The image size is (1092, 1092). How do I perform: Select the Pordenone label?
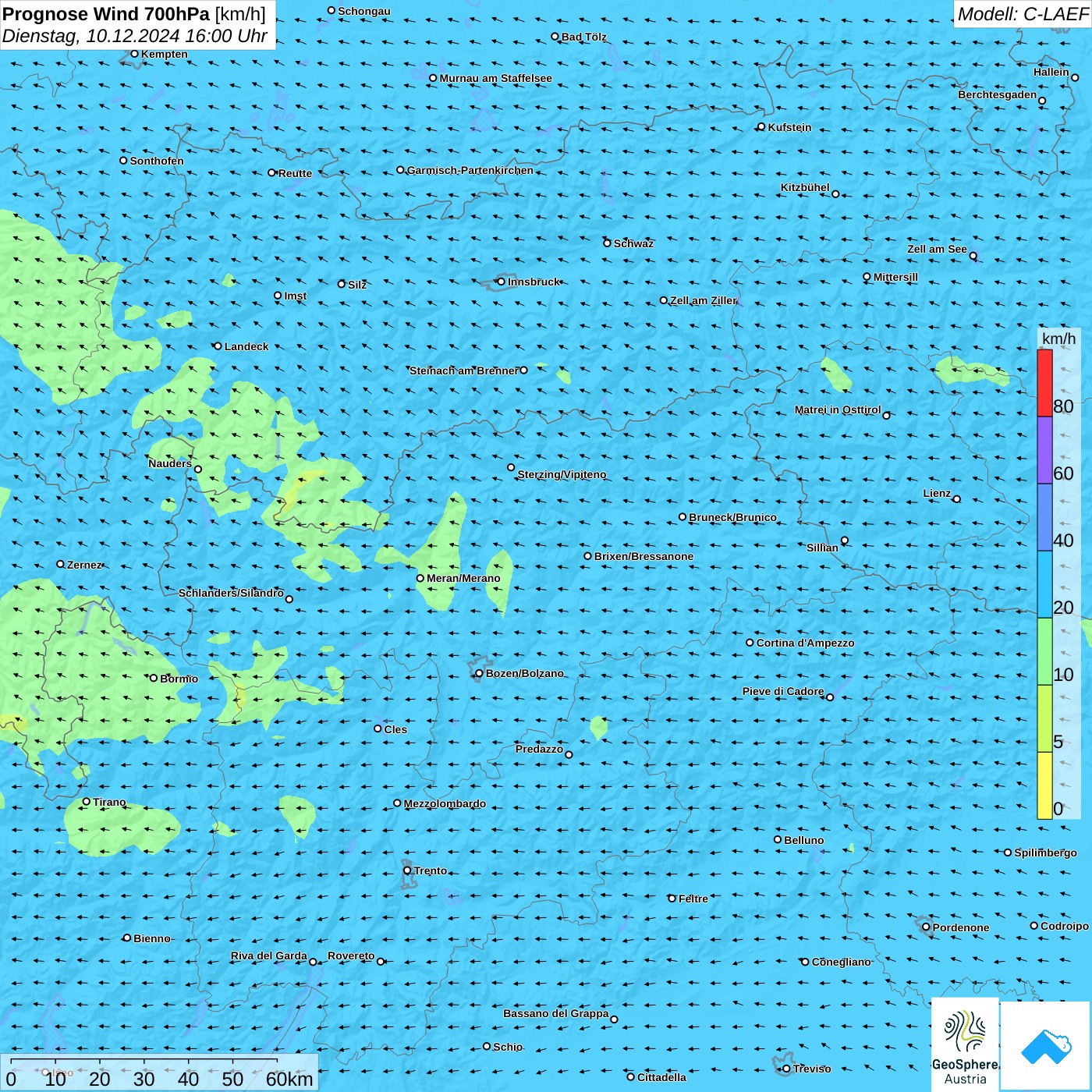[x=961, y=927]
